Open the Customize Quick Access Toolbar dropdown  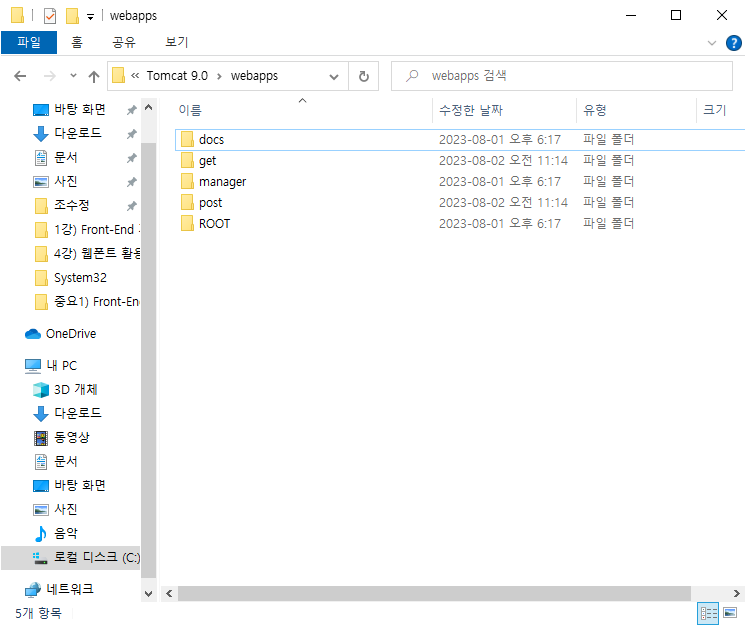90,17
